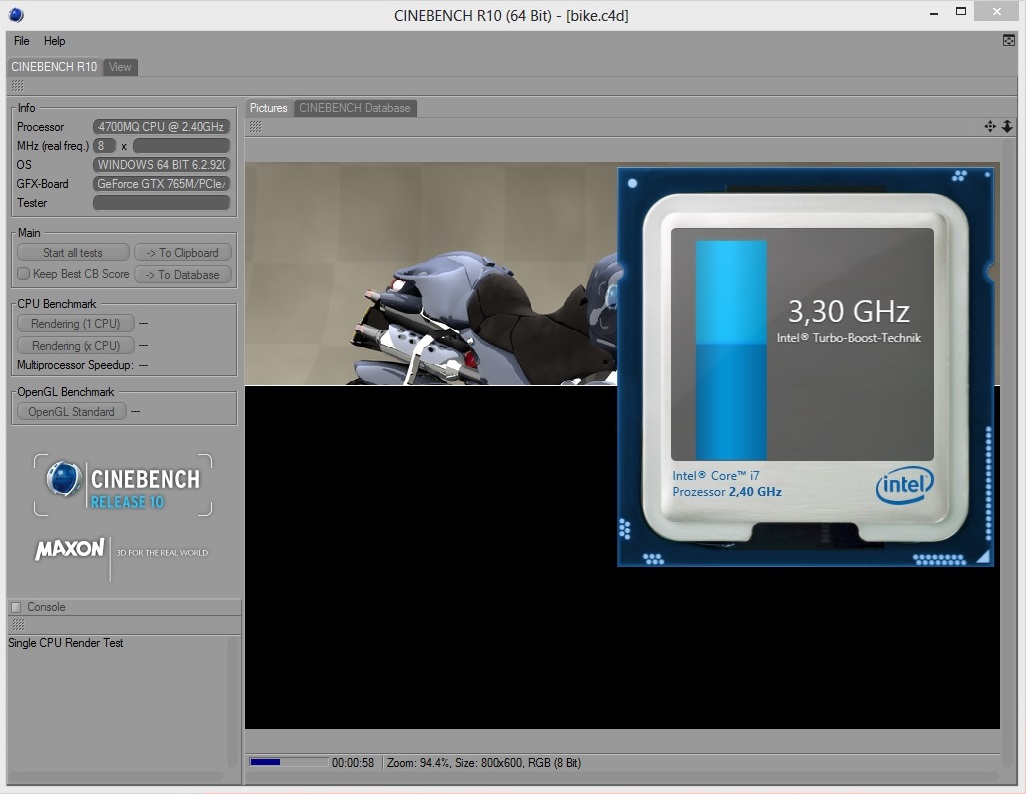Click the Rendering (1 CPU) button
The width and height of the screenshot is (1026, 794).
75,323
